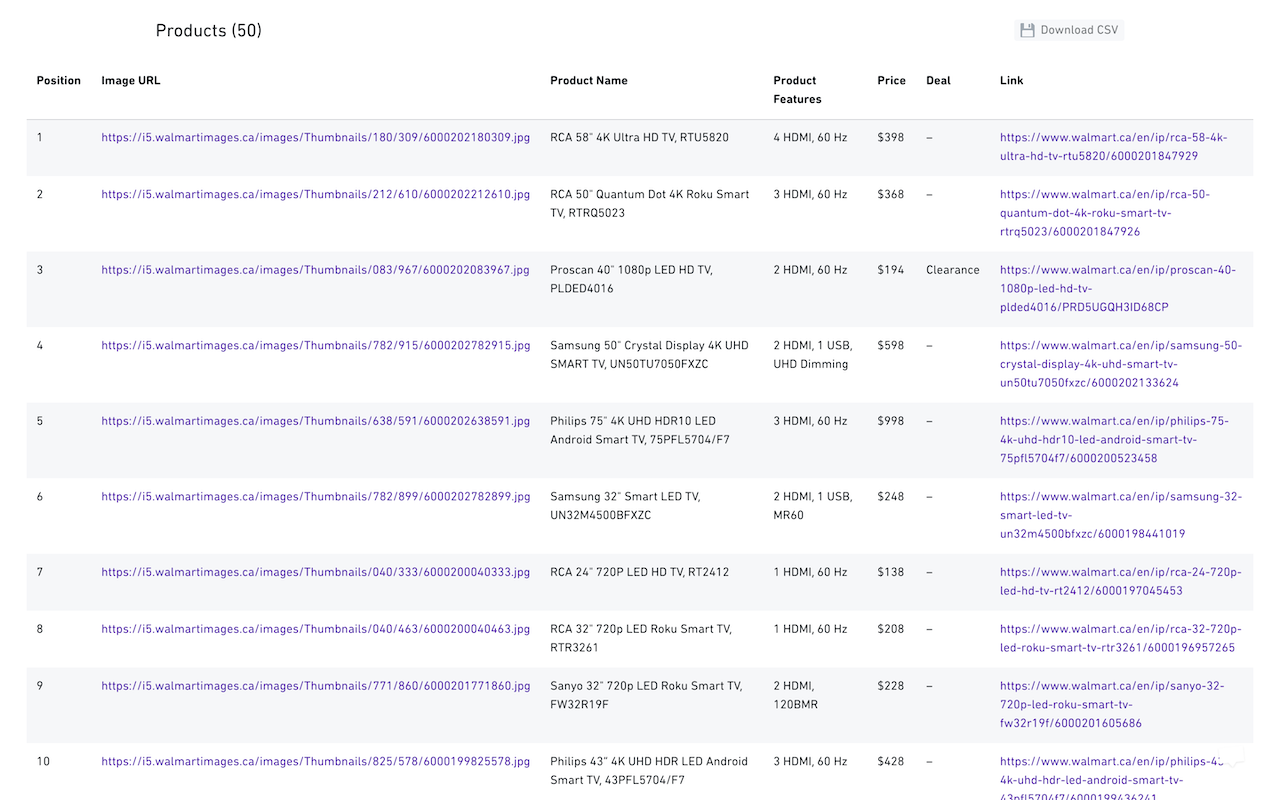Open Walmart link for rca-32-720p-led-roku

1120,638
